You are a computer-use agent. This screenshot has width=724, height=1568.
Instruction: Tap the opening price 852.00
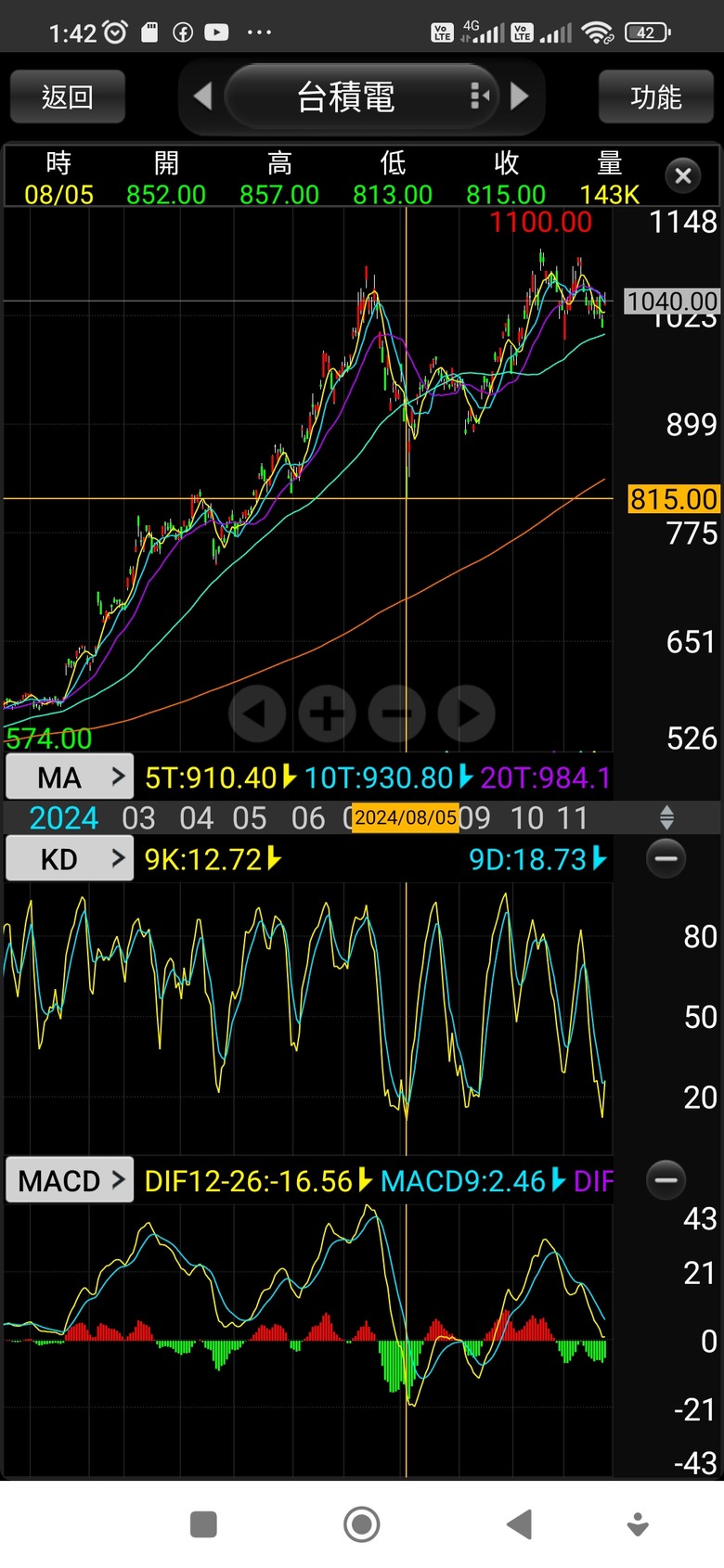pyautogui.click(x=166, y=195)
